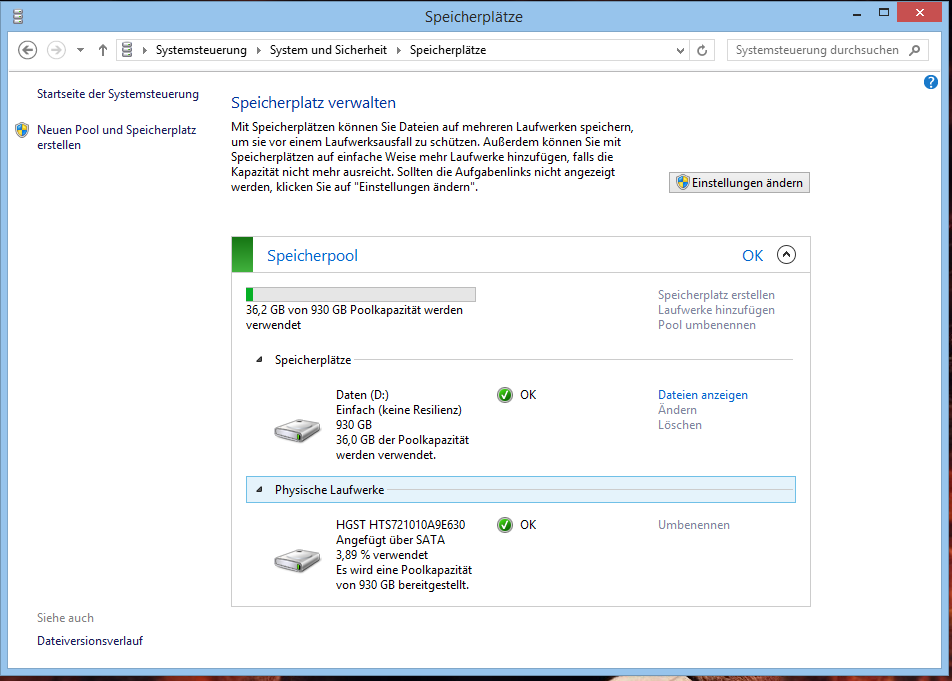Click the Speicherpool heading
Image resolution: width=952 pixels, height=681 pixels.
click(312, 256)
